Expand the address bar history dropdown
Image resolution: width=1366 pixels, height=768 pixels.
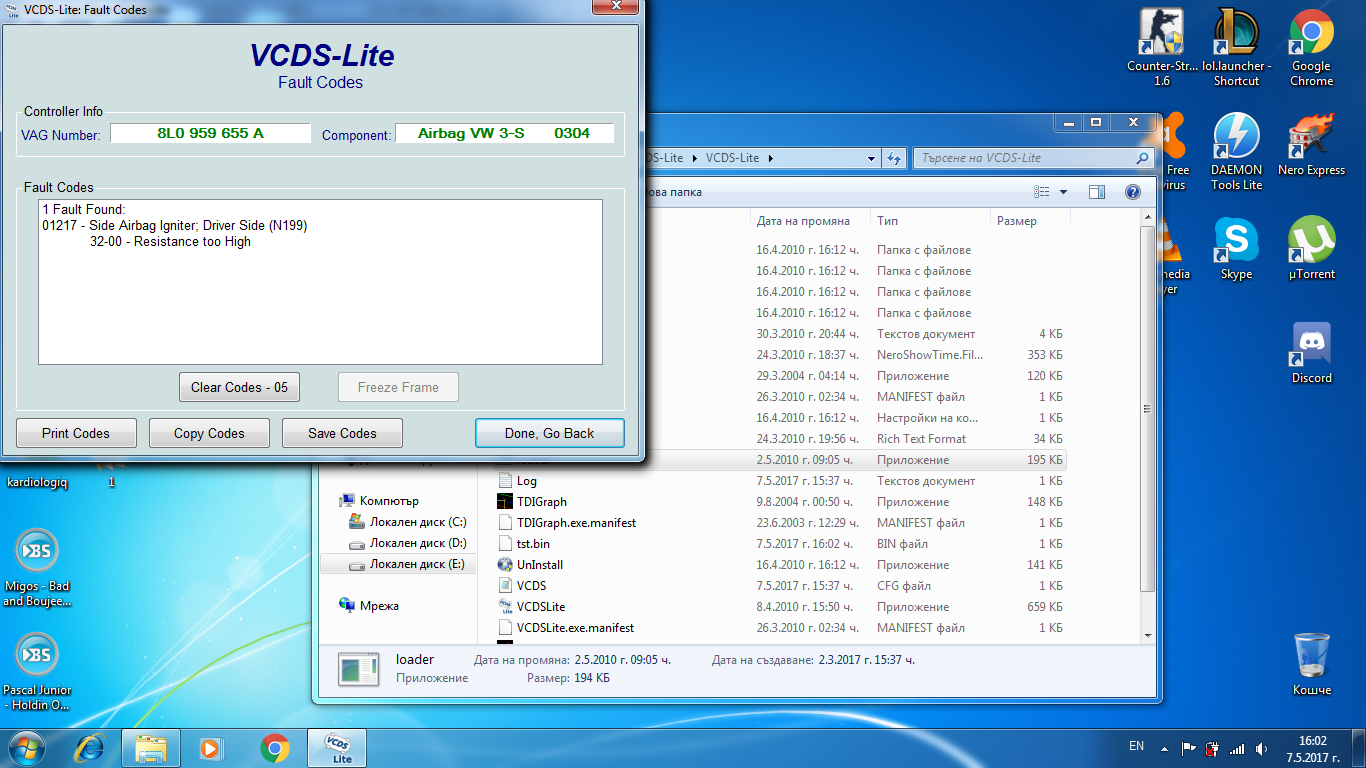click(872, 158)
